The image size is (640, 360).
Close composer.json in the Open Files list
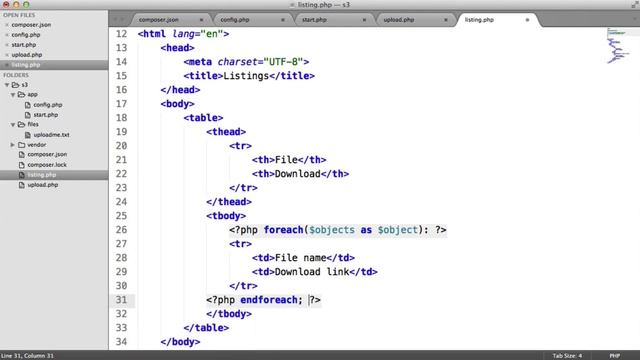click(x=7, y=25)
